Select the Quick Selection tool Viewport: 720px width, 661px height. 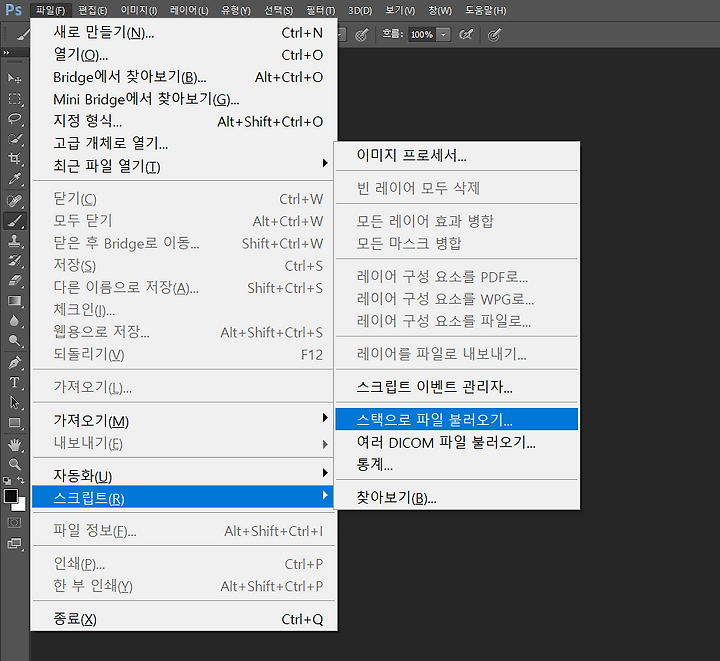pyautogui.click(x=14, y=139)
